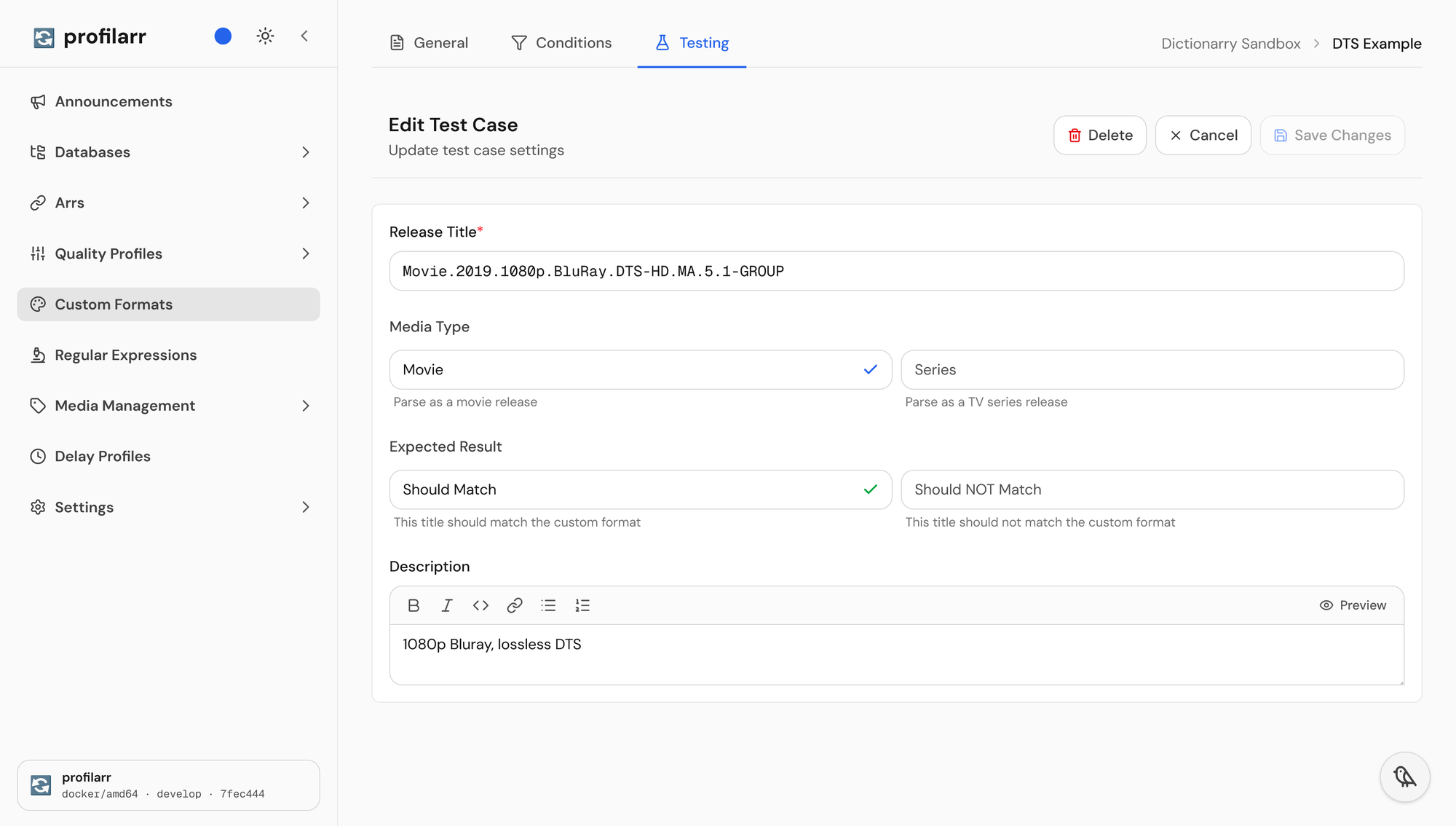This screenshot has width=1456, height=826.
Task: Select the Testing tab
Action: click(x=692, y=43)
